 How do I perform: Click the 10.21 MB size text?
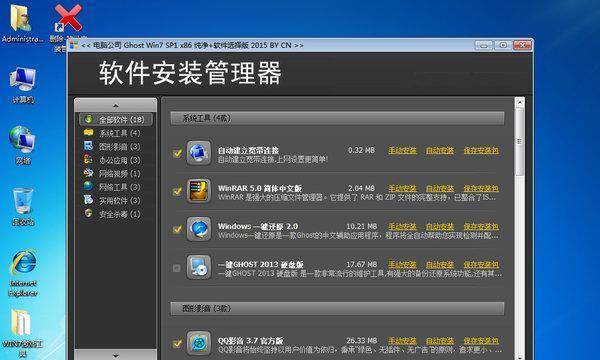click(x=362, y=226)
